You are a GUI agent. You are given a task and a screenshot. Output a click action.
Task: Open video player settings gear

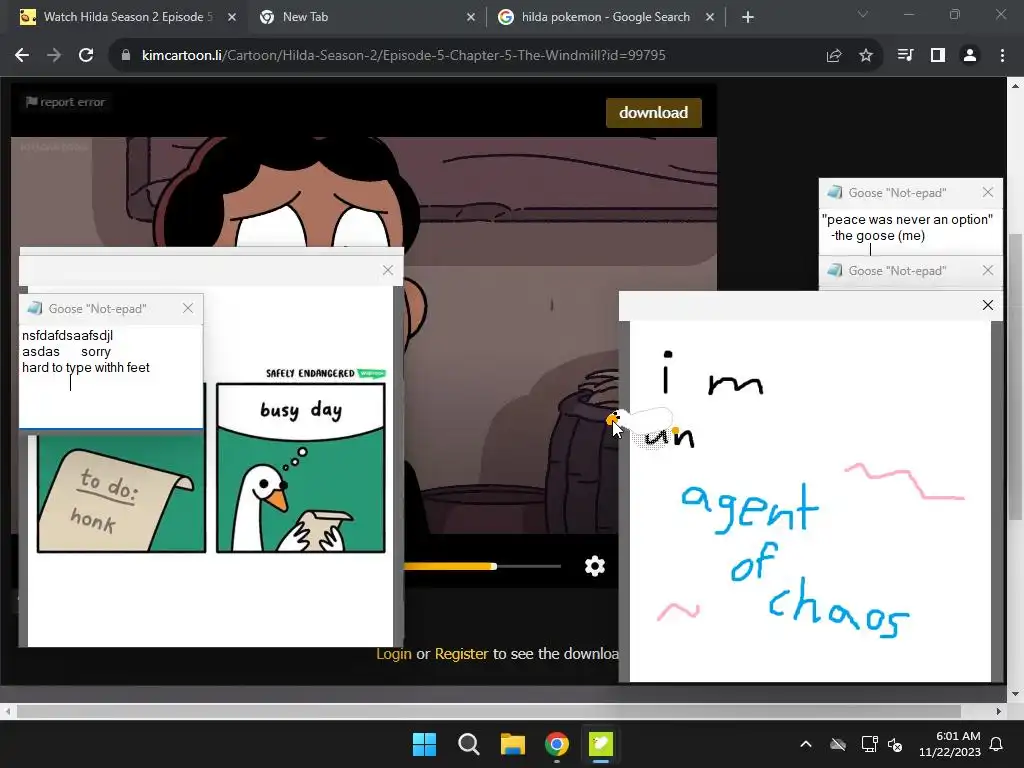pyautogui.click(x=594, y=566)
